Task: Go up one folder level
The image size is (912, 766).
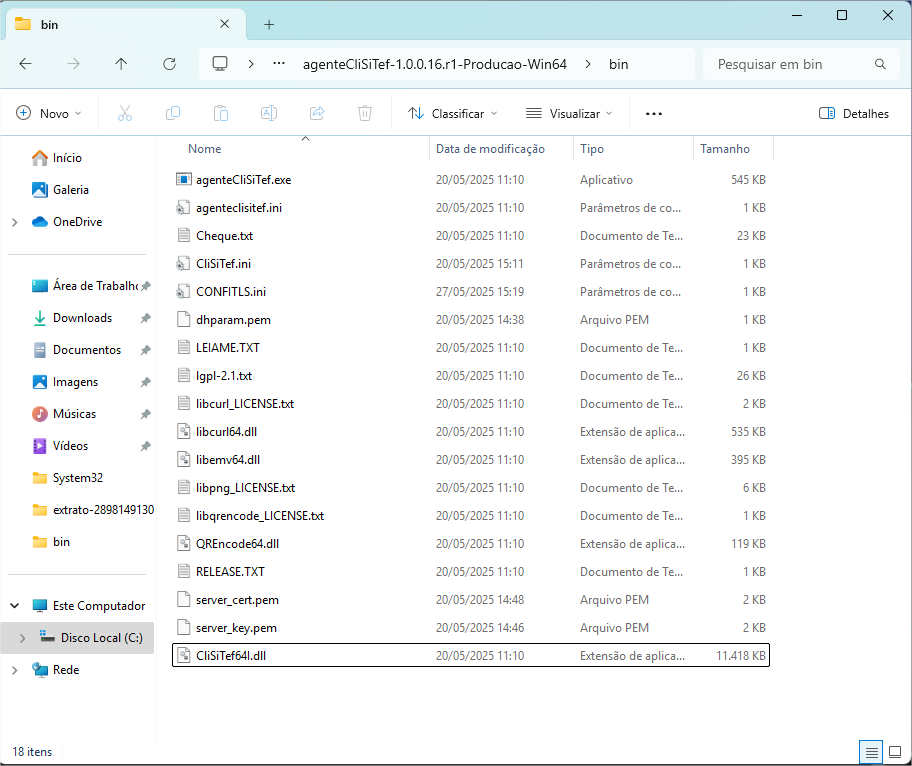Action: [121, 64]
